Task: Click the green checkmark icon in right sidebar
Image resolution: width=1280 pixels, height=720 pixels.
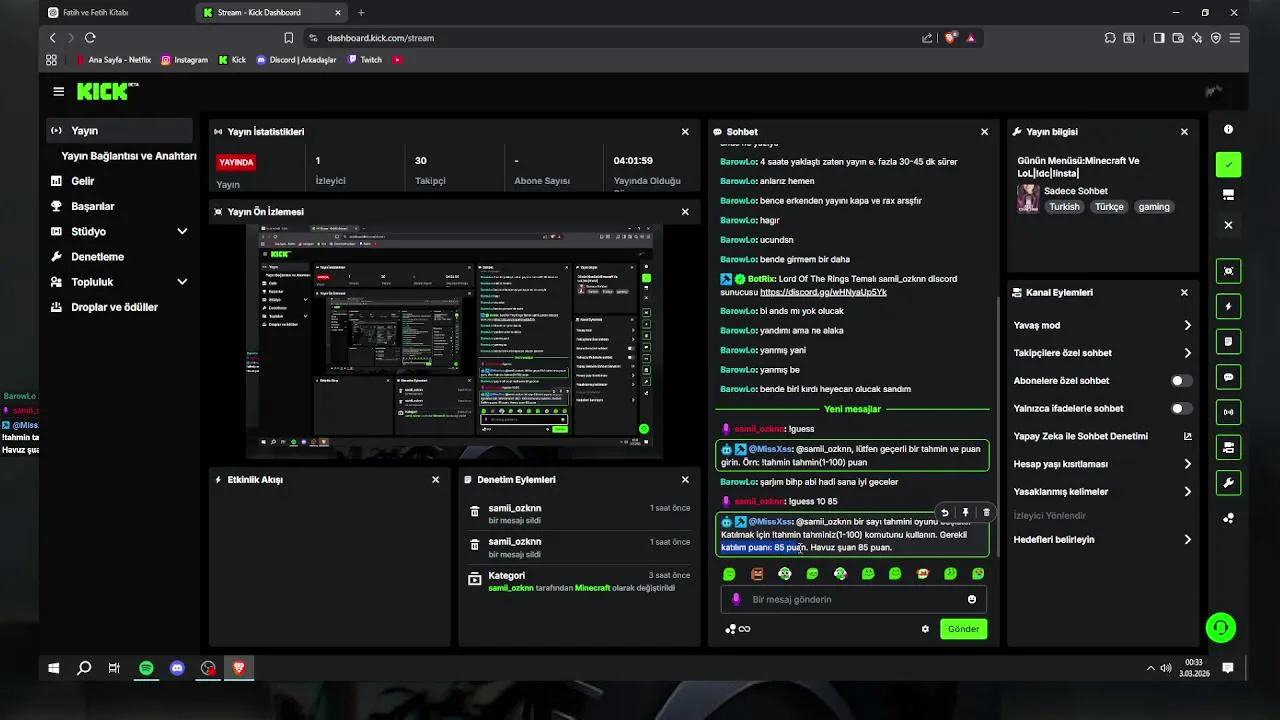Action: pyautogui.click(x=1228, y=165)
